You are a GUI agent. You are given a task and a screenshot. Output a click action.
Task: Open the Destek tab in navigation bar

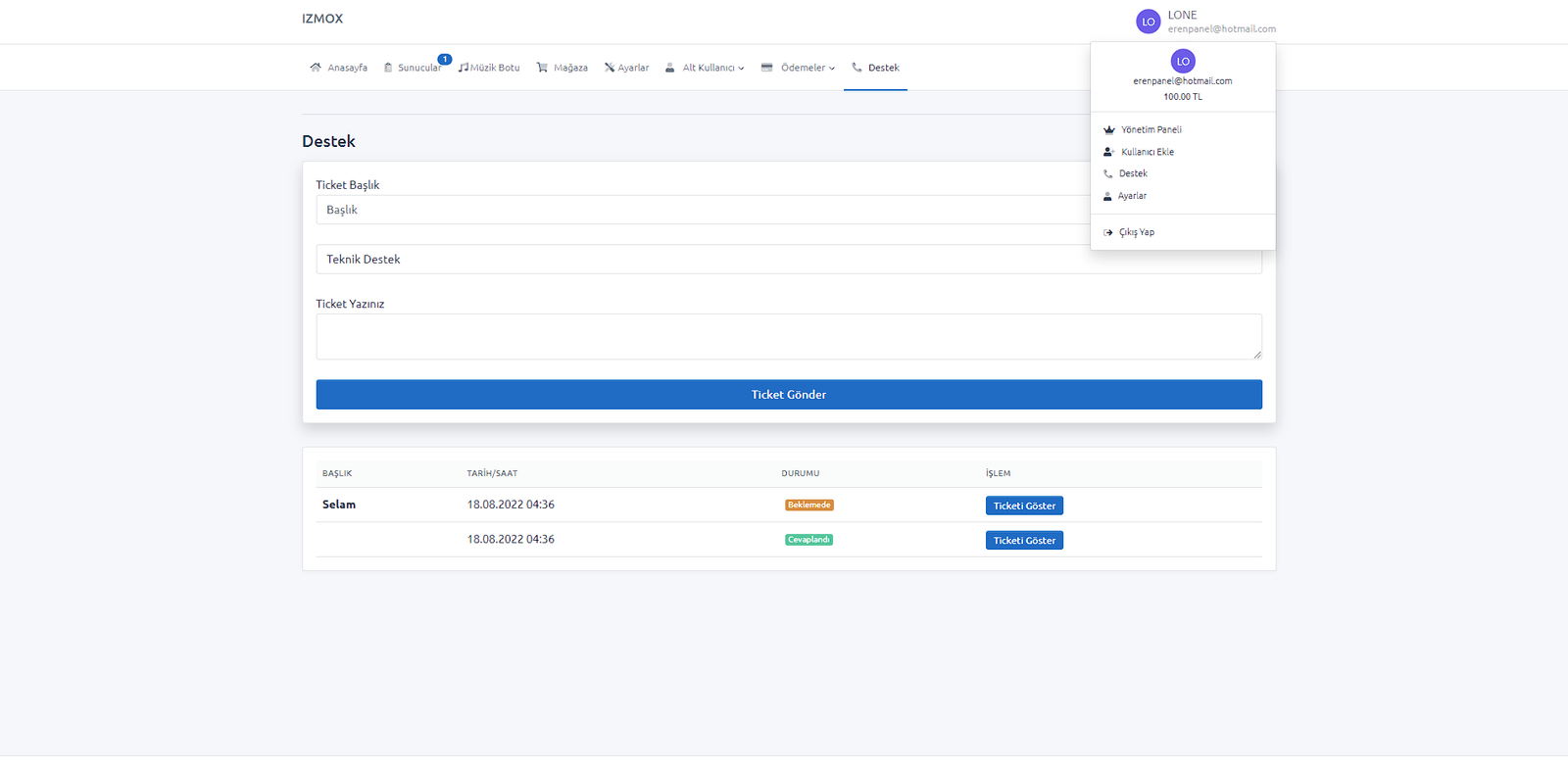coord(875,68)
